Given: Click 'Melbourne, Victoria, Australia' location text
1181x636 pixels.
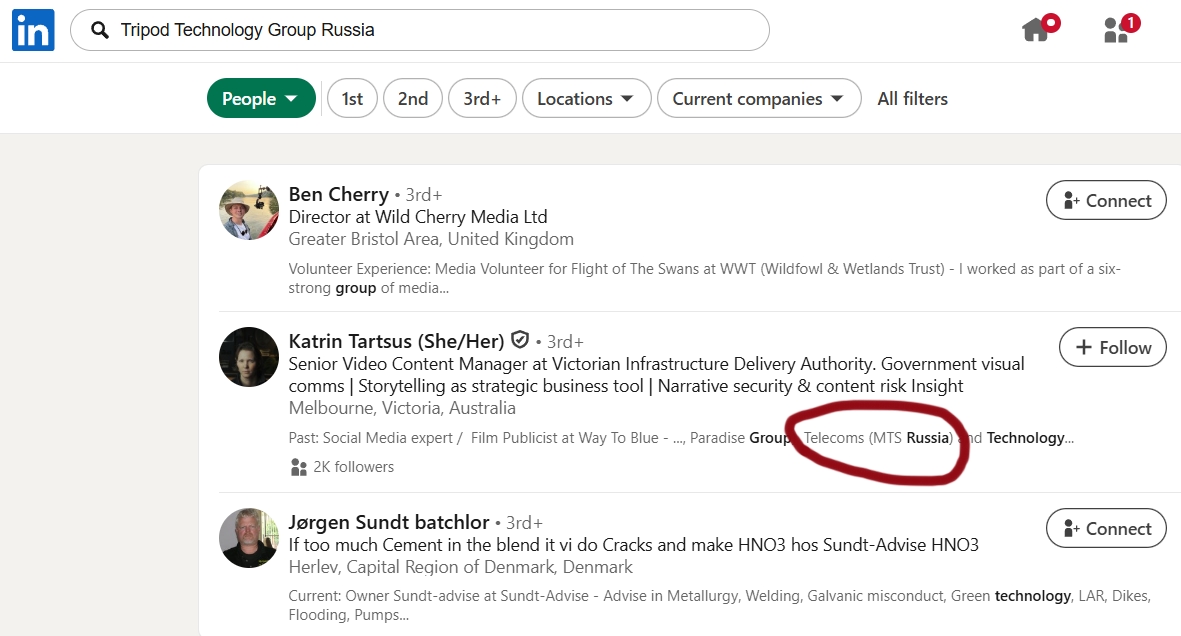Looking at the screenshot, I should coord(402,408).
